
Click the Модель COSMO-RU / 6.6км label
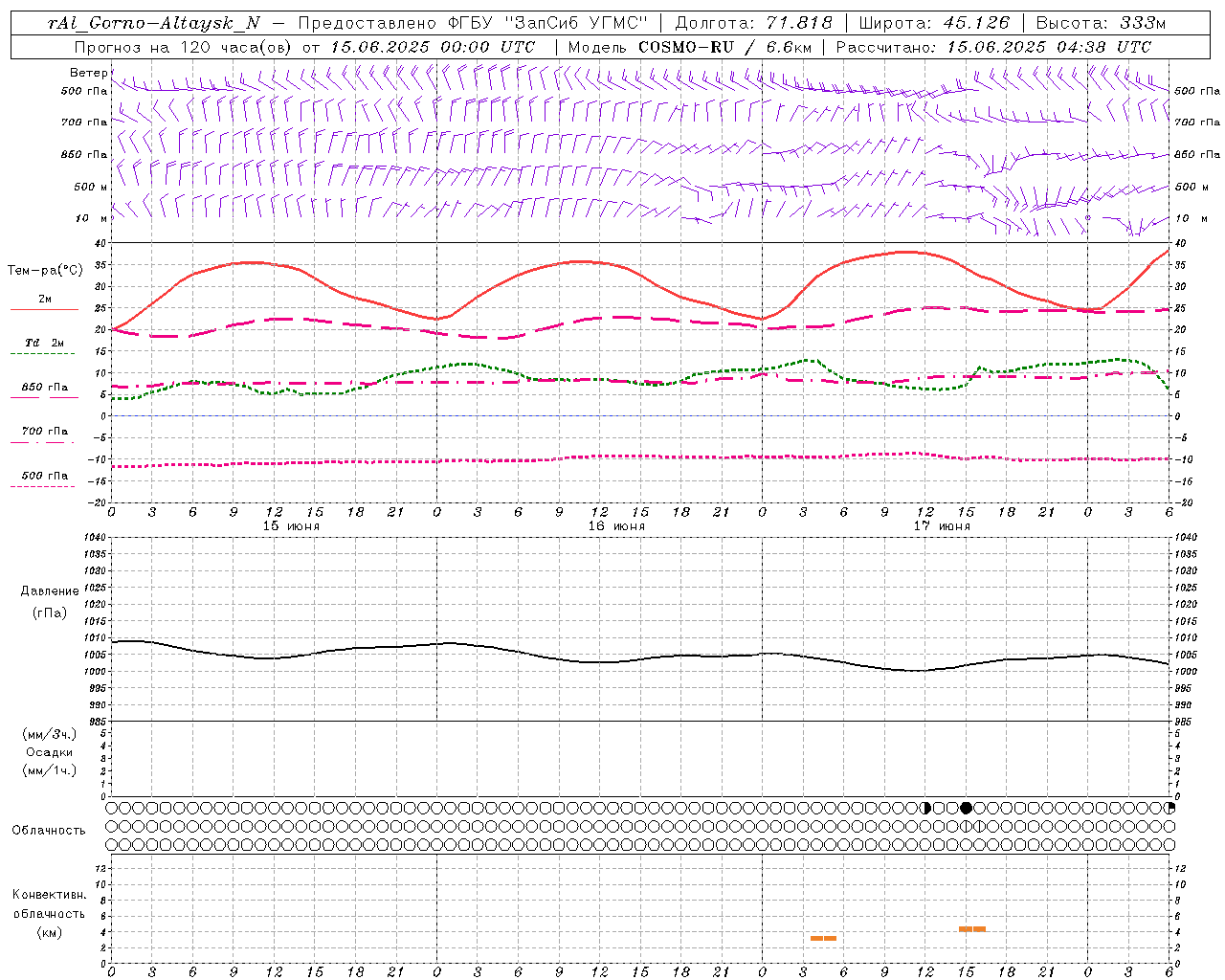click(x=689, y=47)
